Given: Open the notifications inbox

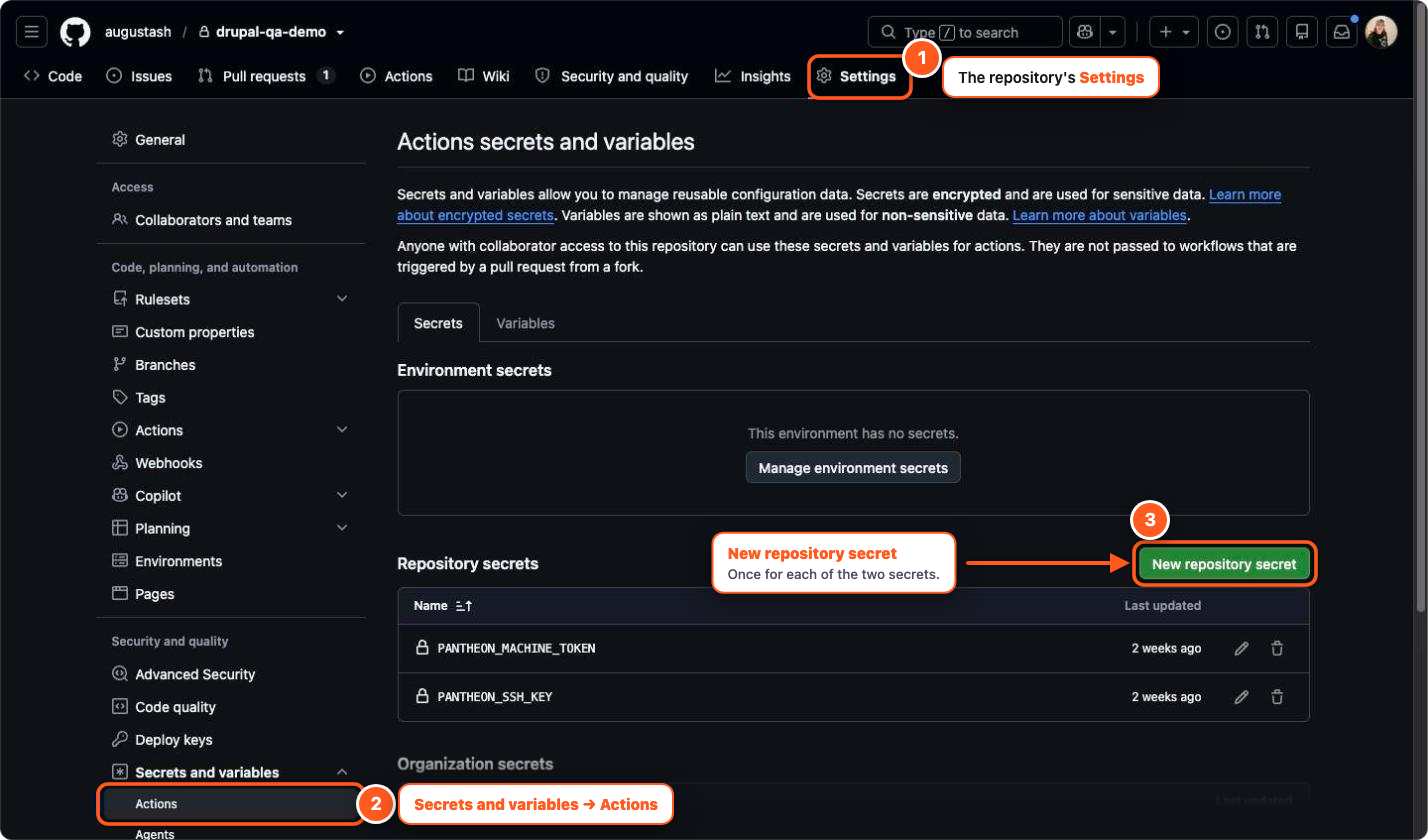Looking at the screenshot, I should click(1341, 32).
